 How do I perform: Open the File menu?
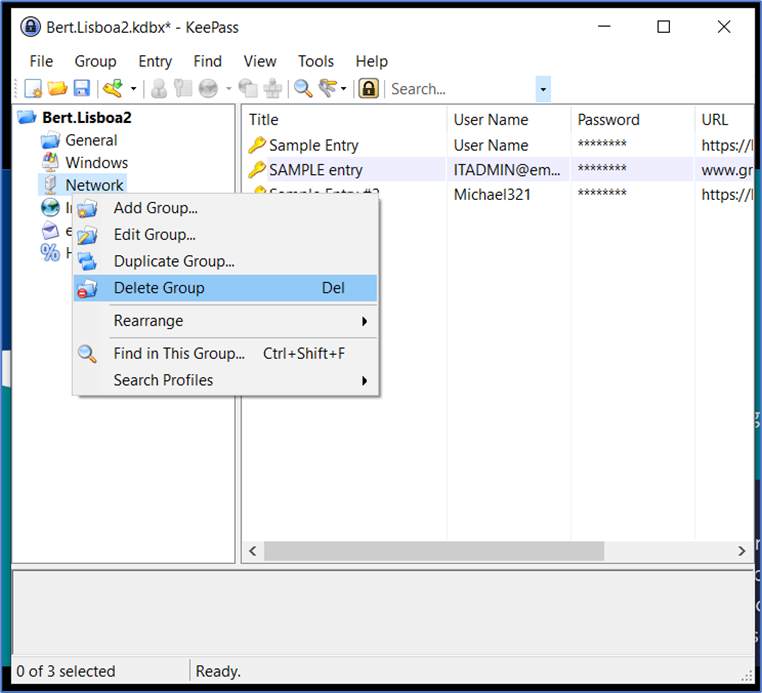coord(41,61)
